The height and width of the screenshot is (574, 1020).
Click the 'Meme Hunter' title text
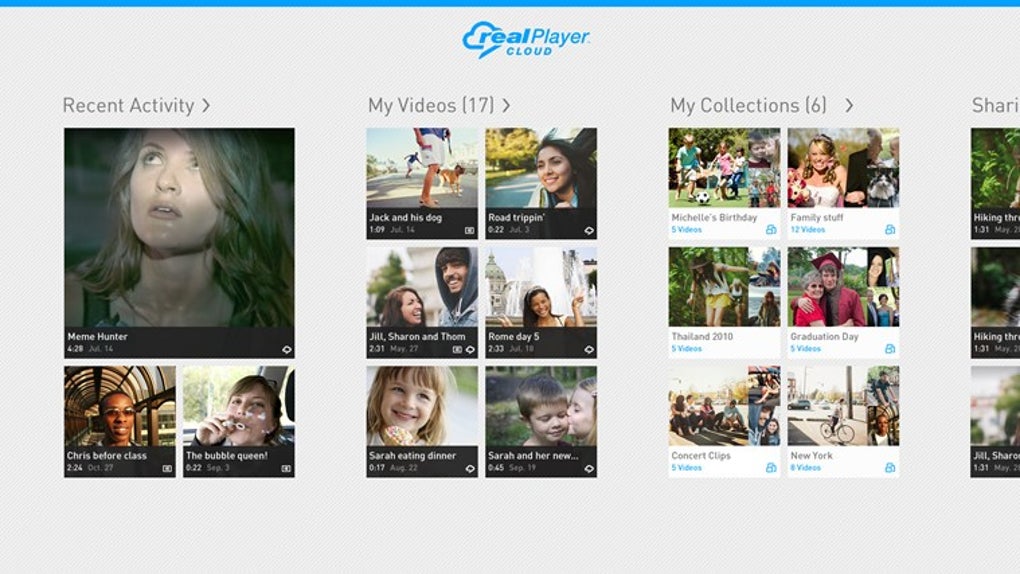coord(98,336)
